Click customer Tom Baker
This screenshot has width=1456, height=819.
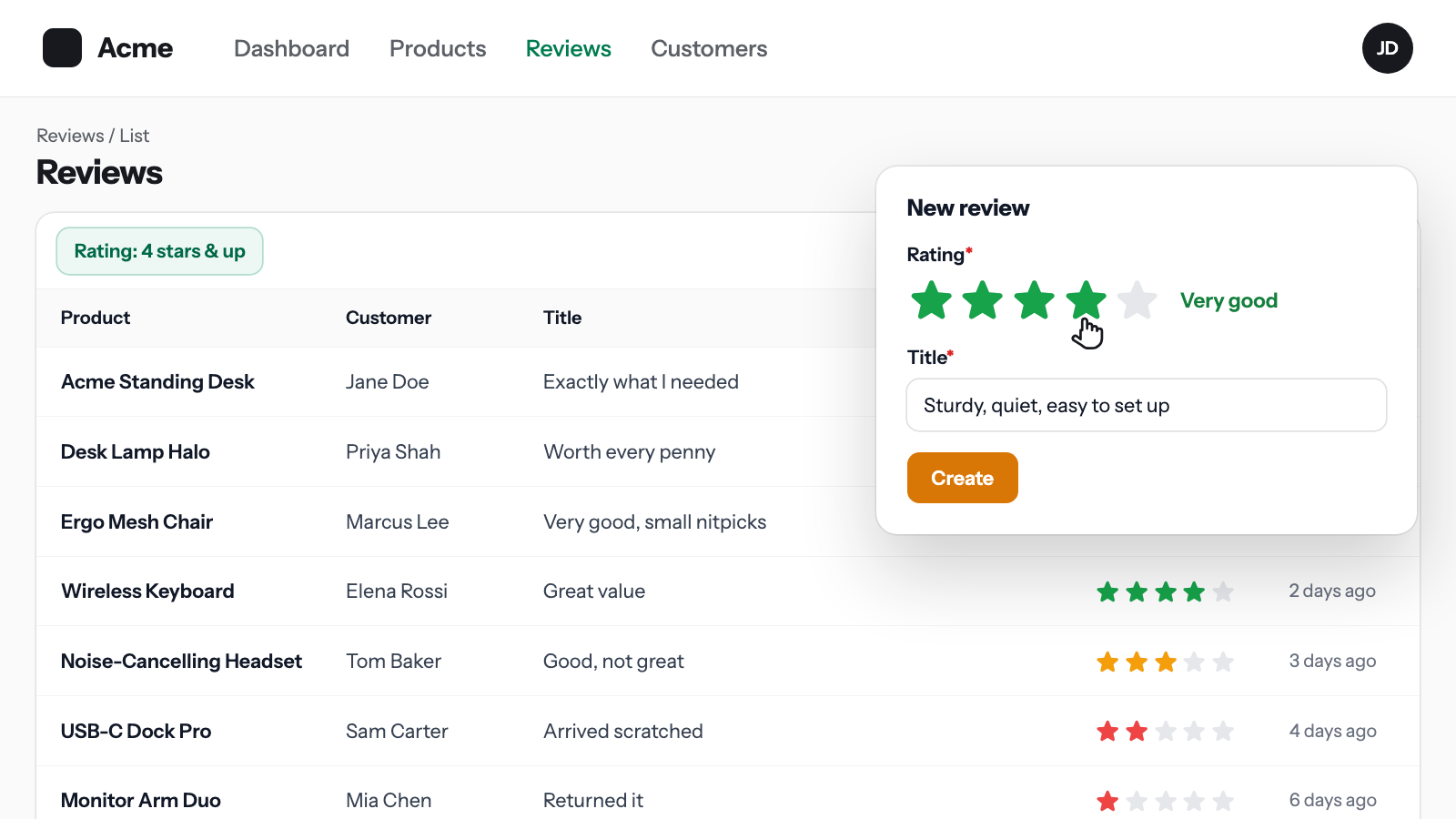pyautogui.click(x=394, y=662)
